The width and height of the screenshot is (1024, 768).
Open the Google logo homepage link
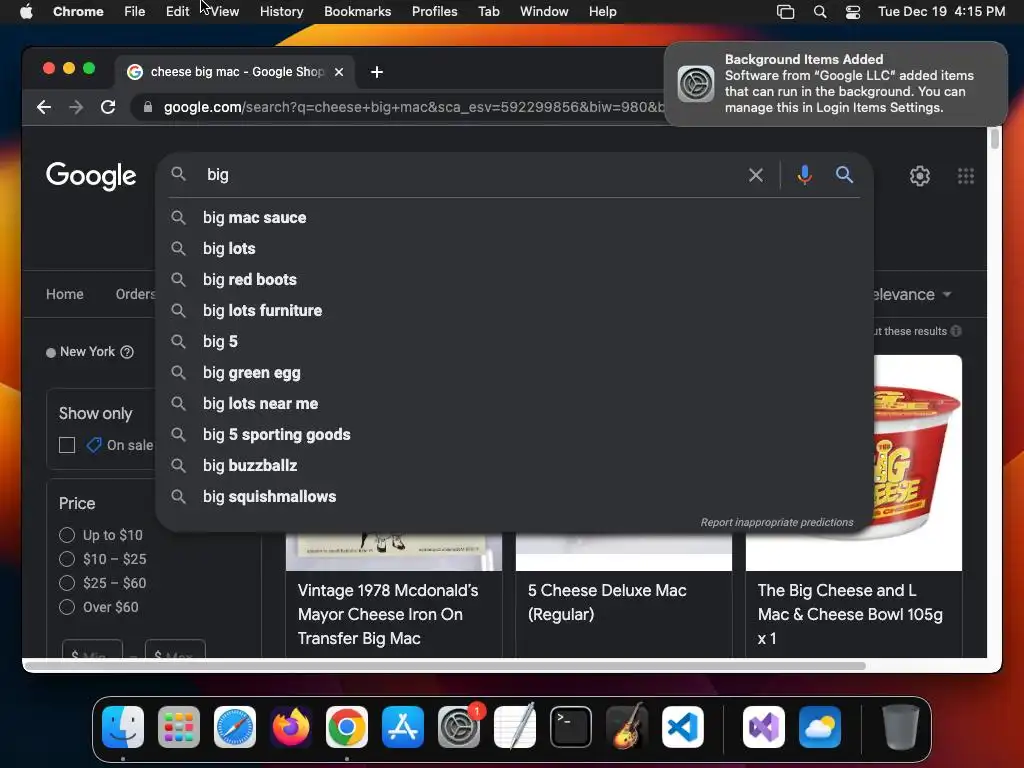click(x=91, y=176)
